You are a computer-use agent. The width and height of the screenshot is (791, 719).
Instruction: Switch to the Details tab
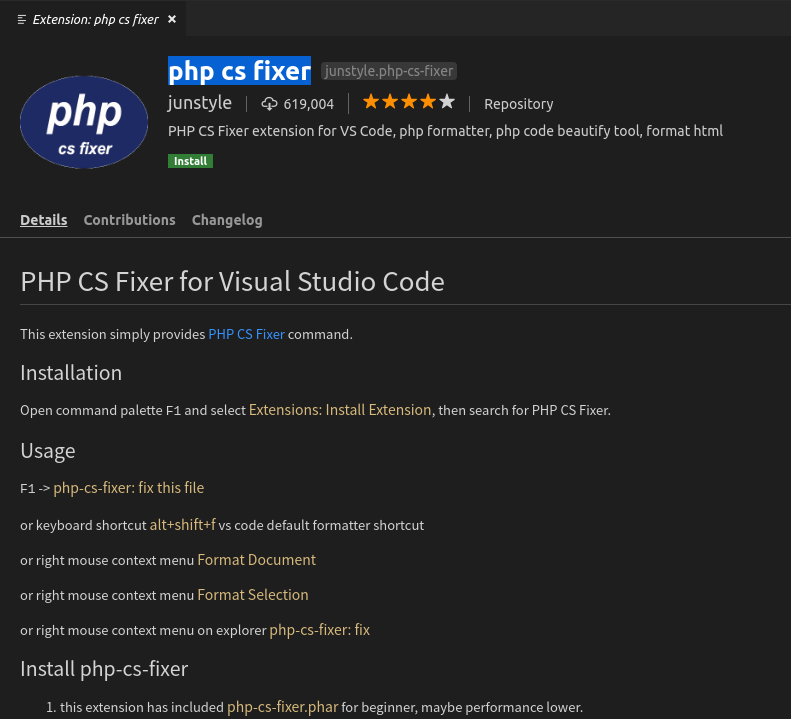[x=43, y=220]
